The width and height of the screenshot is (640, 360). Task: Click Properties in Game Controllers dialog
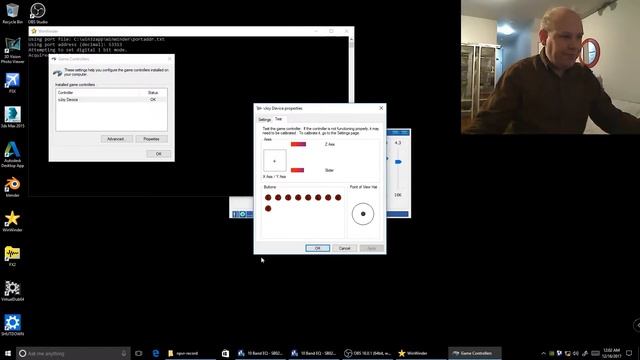point(151,139)
